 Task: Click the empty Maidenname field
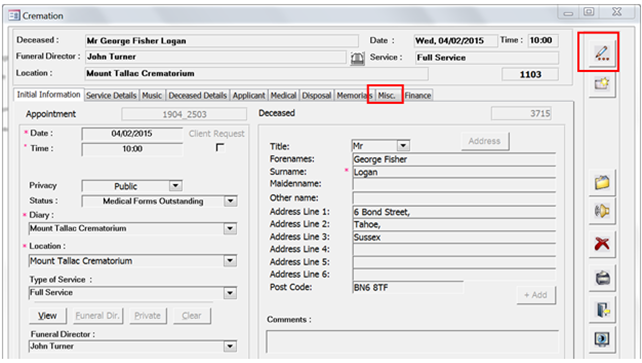pos(454,184)
